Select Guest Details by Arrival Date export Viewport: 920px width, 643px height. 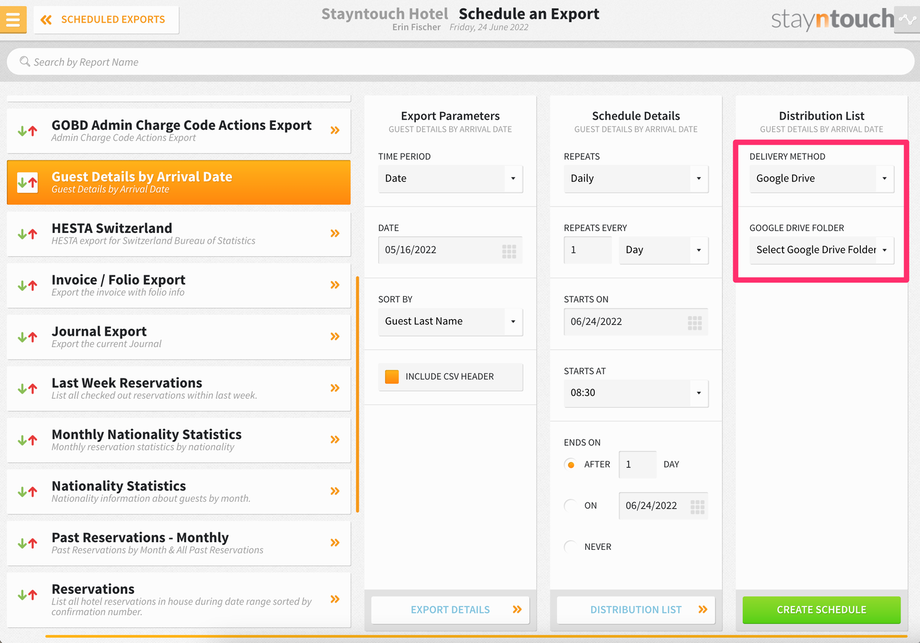(x=178, y=182)
